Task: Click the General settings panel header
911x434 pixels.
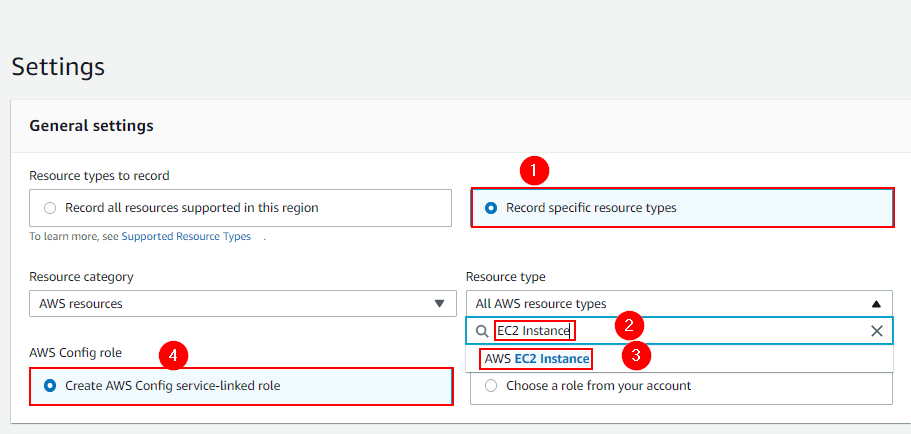Action: 91,126
